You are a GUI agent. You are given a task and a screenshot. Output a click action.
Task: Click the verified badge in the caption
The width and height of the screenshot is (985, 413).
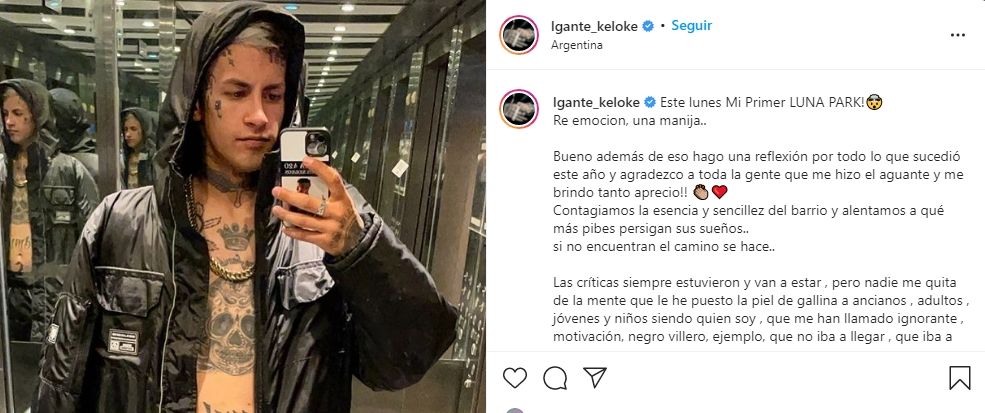[649, 102]
